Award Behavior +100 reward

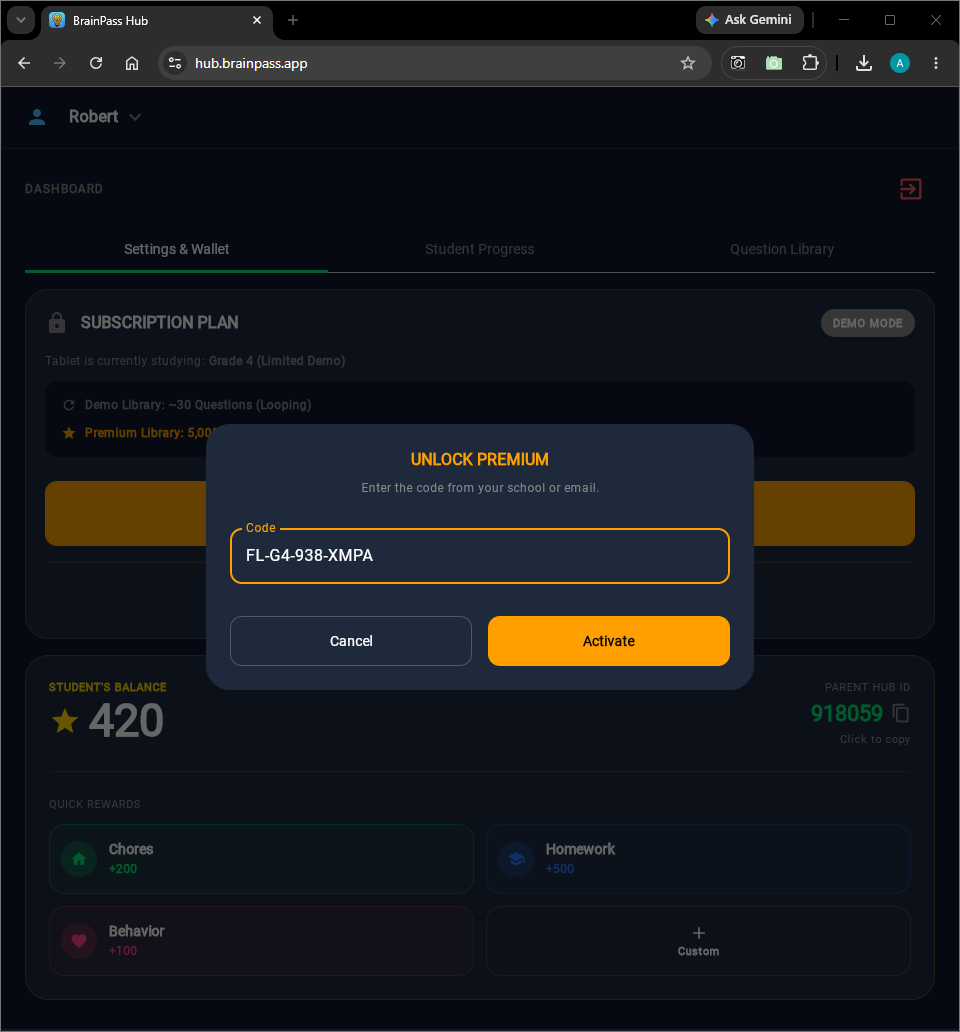pos(261,941)
